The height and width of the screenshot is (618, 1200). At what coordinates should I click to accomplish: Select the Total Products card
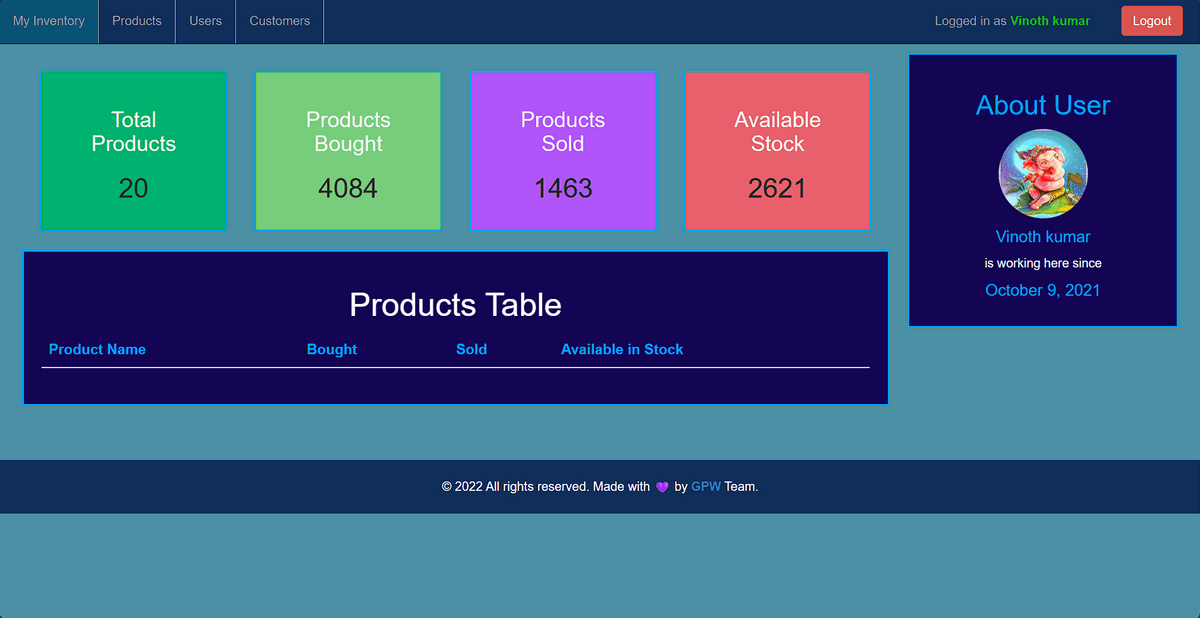[x=134, y=151]
